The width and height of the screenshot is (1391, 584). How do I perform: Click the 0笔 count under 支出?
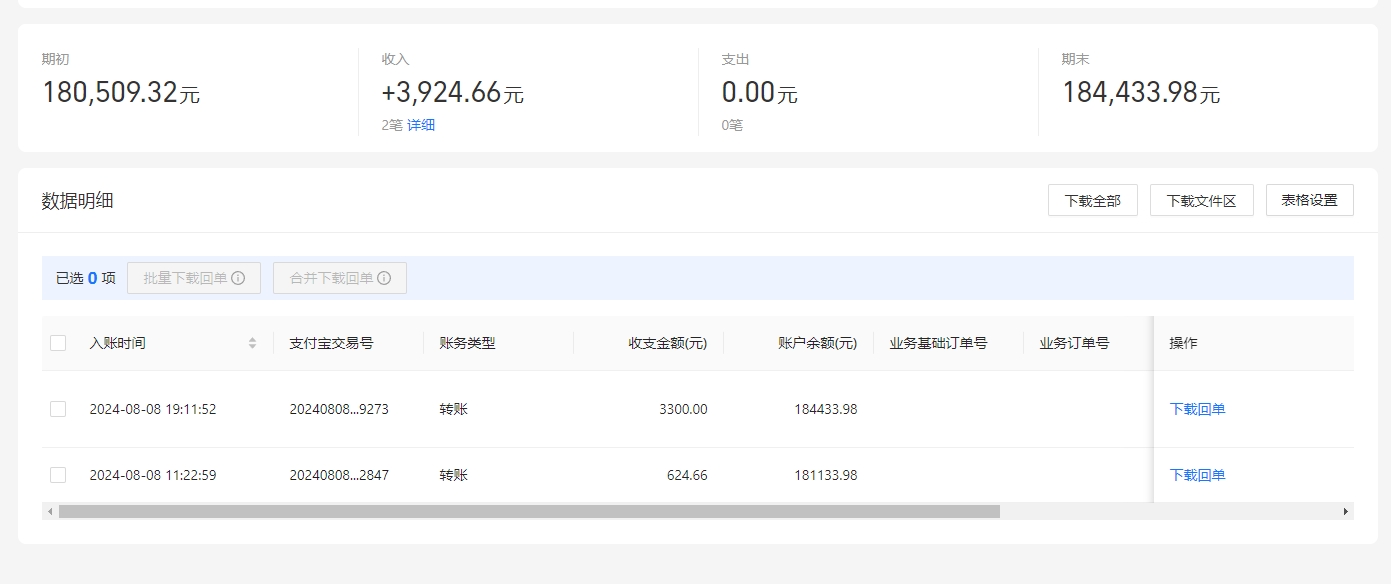(732, 125)
